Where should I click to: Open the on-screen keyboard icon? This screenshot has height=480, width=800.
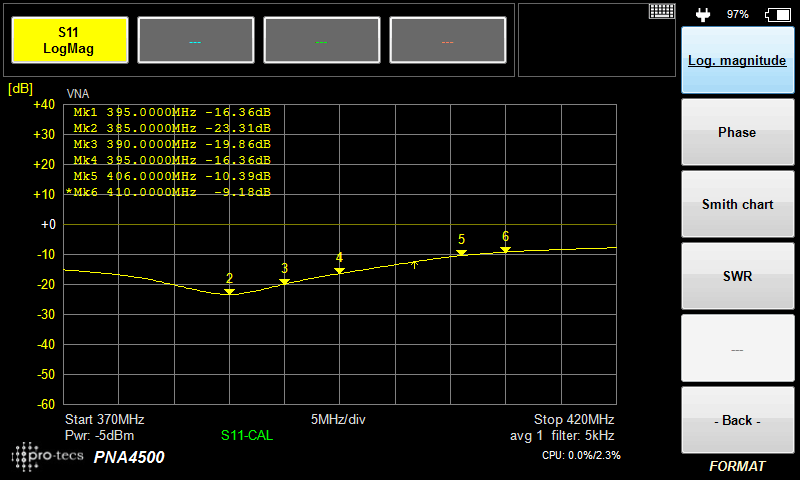[662, 12]
